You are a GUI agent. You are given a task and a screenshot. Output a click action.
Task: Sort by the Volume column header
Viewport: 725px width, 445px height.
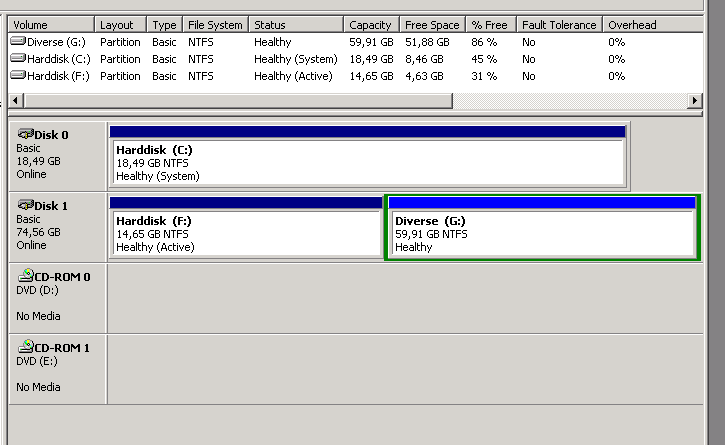(x=51, y=25)
